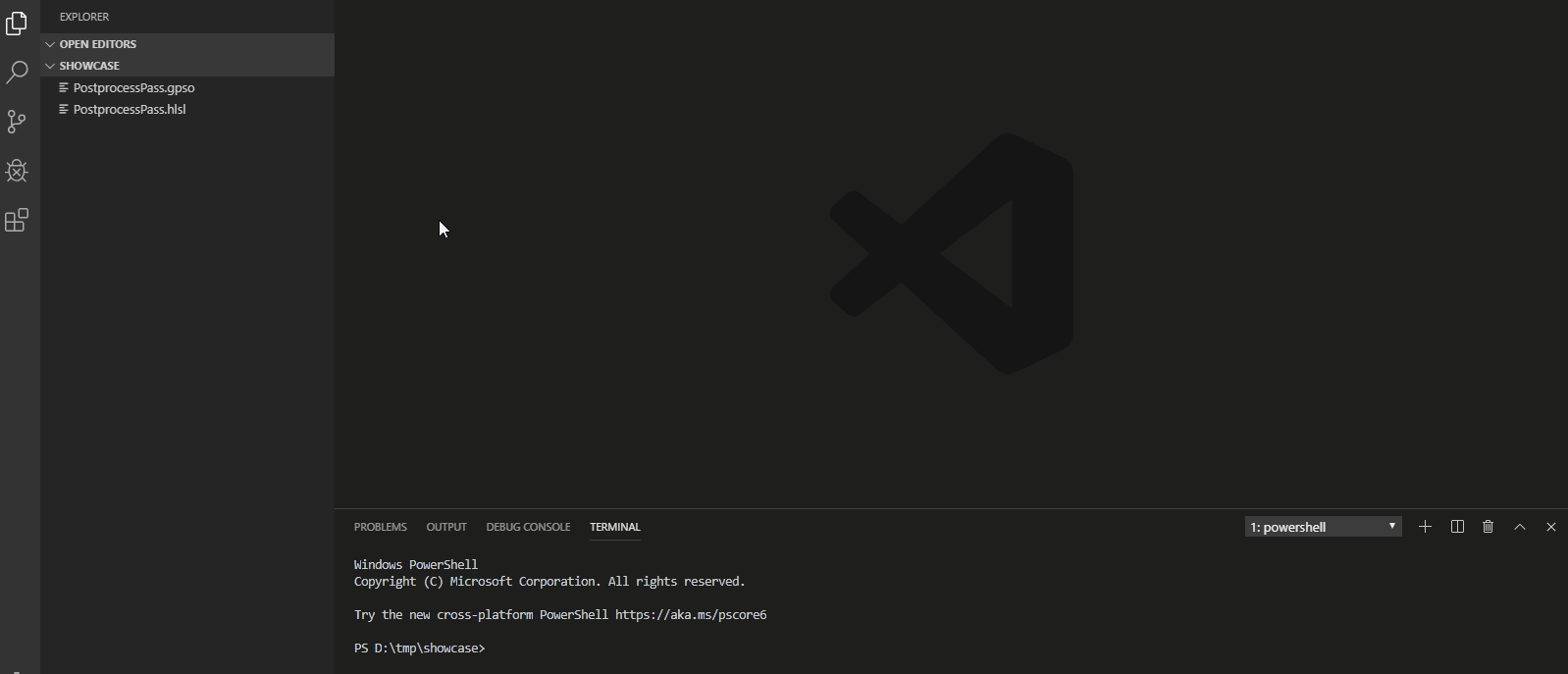Image resolution: width=1568 pixels, height=674 pixels.
Task: Kill terminal using trash icon
Action: (1488, 527)
